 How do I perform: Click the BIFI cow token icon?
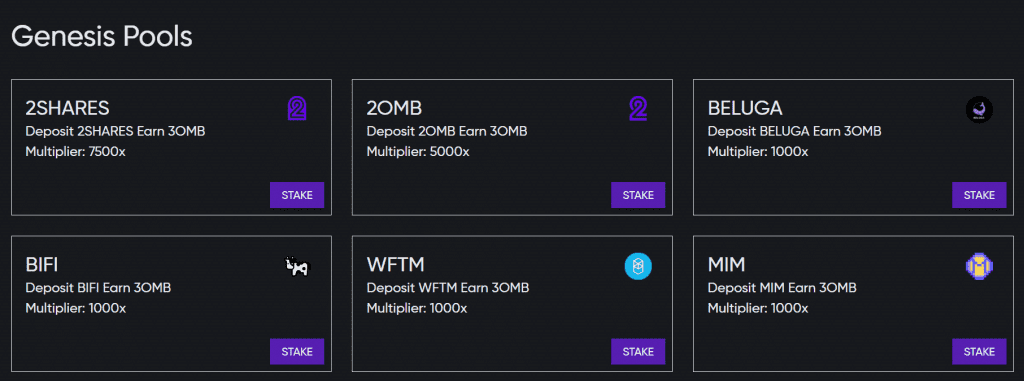[x=298, y=266]
